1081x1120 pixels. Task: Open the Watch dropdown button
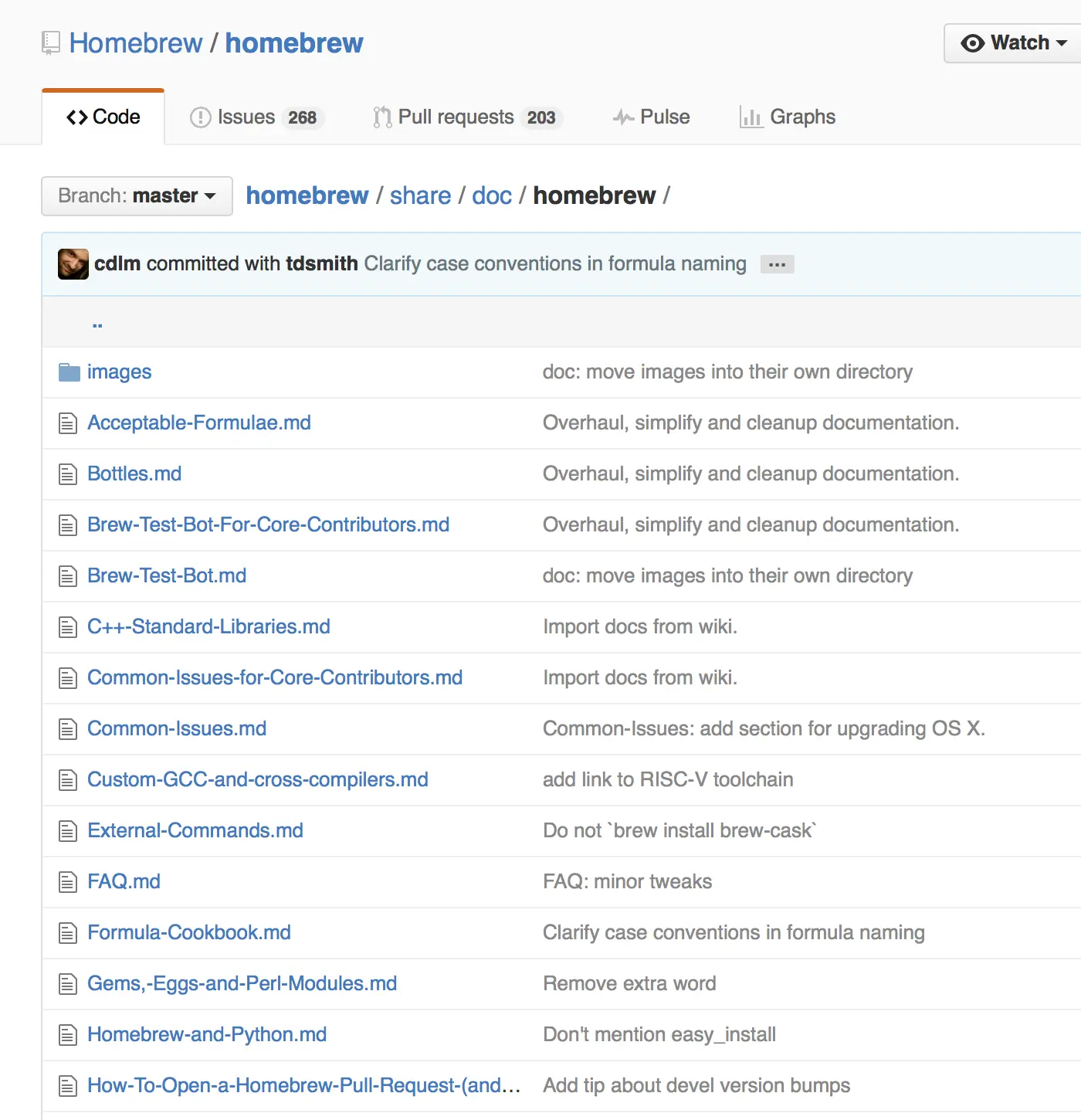click(x=1013, y=43)
